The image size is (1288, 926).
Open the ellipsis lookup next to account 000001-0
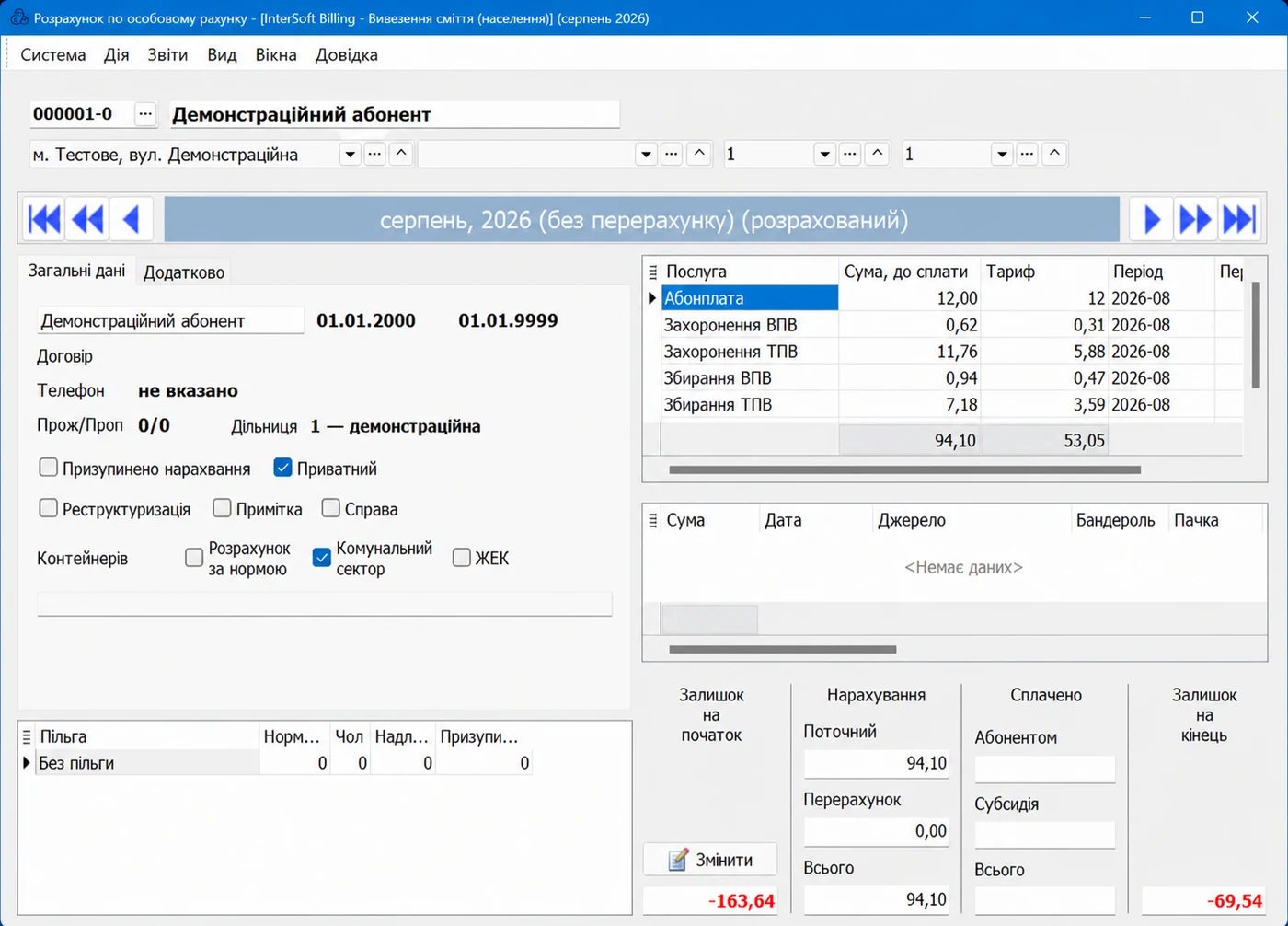(x=145, y=114)
